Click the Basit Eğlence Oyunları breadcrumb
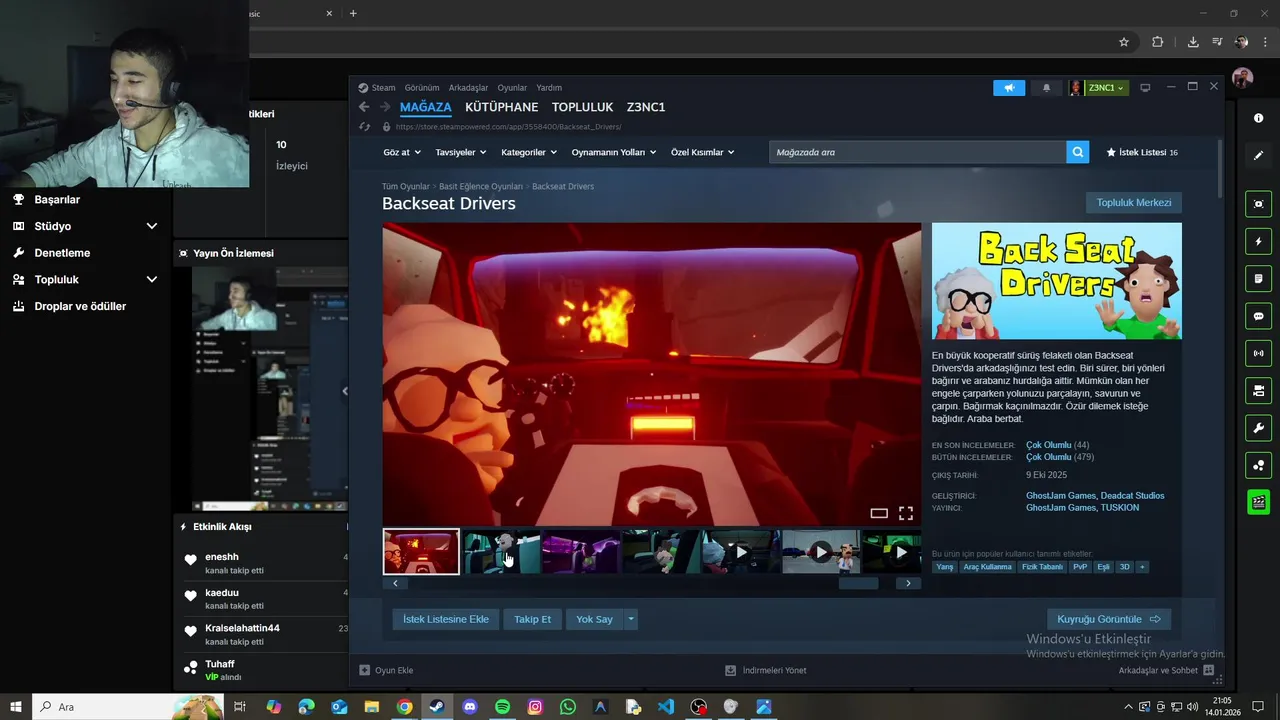1280x720 pixels. click(481, 187)
